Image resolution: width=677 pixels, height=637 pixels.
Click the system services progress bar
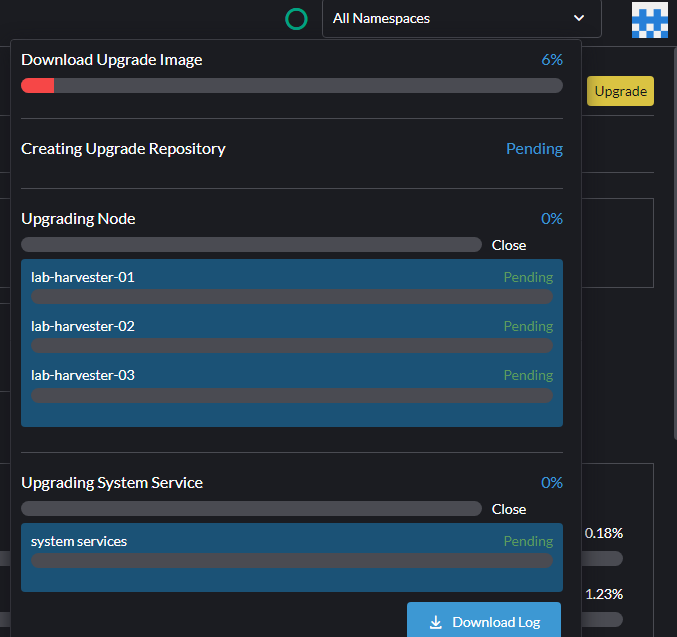point(292,561)
